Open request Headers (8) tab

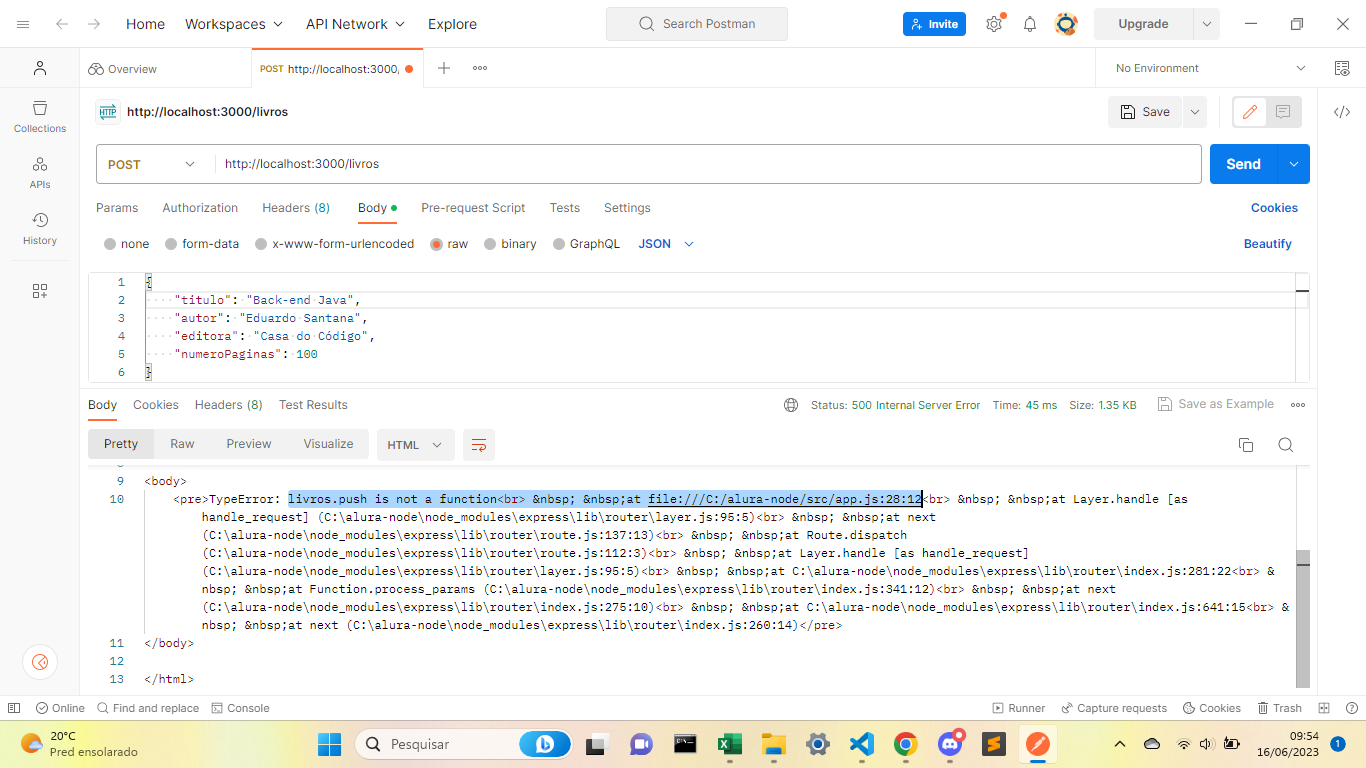(296, 208)
